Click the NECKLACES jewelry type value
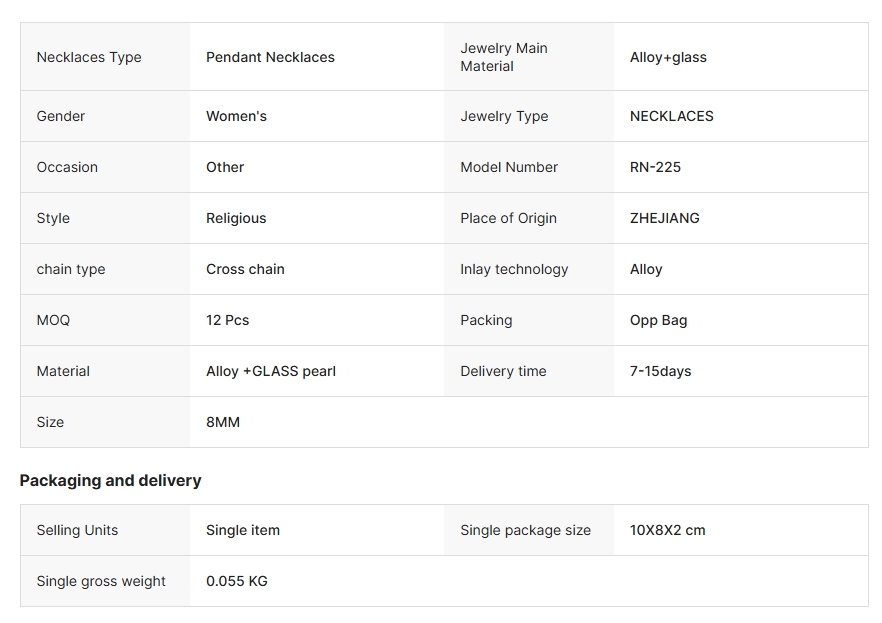882x623 pixels. point(672,116)
